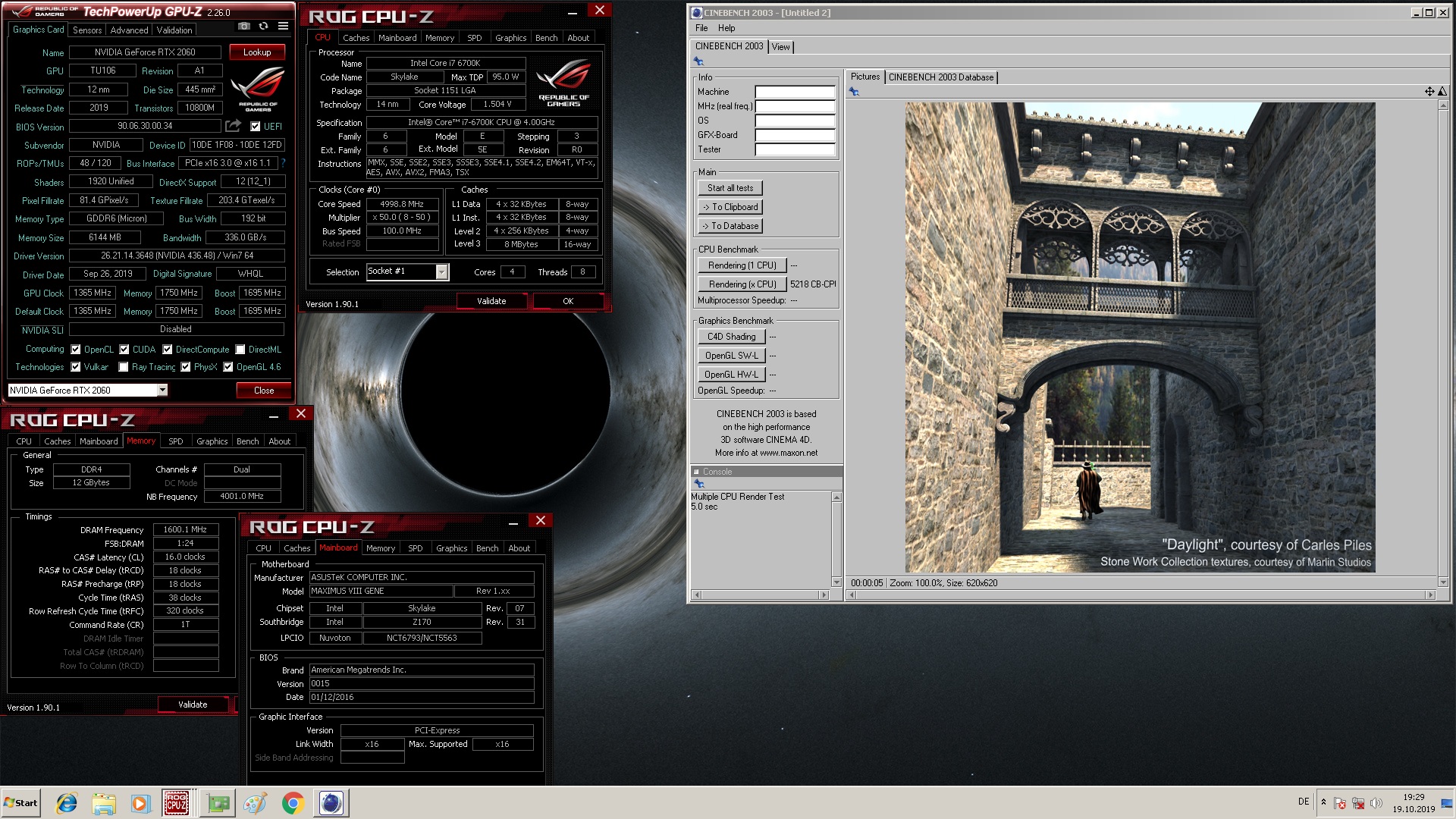This screenshot has width=1456, height=819.
Task: Click the pin icon beside the View tab
Action: [x=698, y=61]
